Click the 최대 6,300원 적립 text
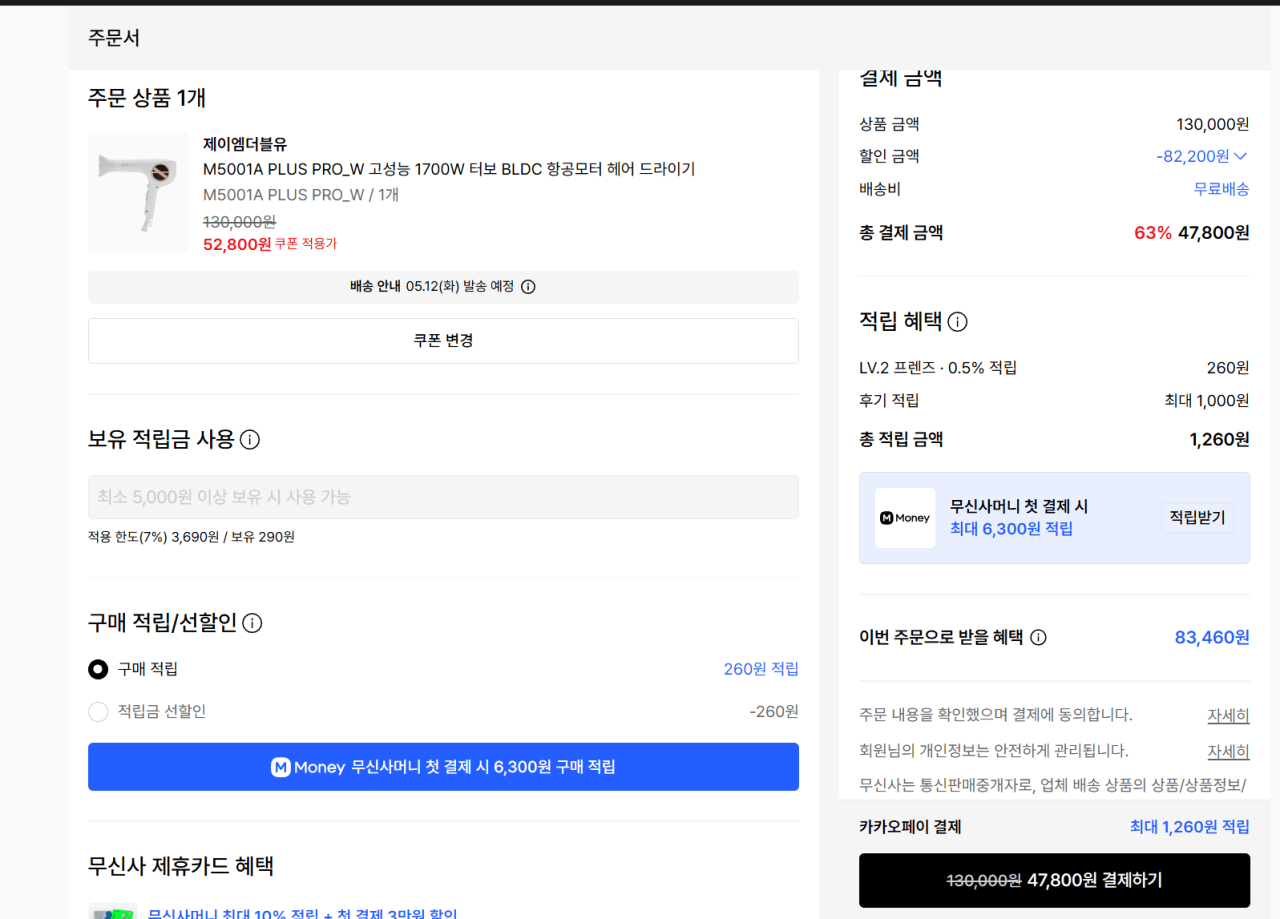1280x919 pixels. click(1011, 529)
